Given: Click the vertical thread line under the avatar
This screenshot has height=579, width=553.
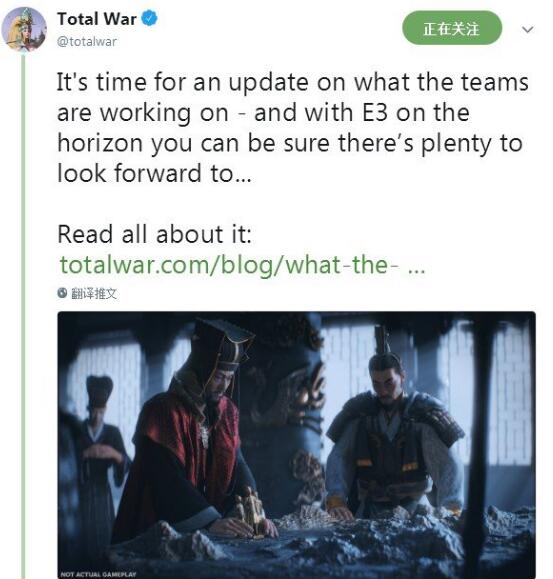Looking at the screenshot, I should [24, 316].
